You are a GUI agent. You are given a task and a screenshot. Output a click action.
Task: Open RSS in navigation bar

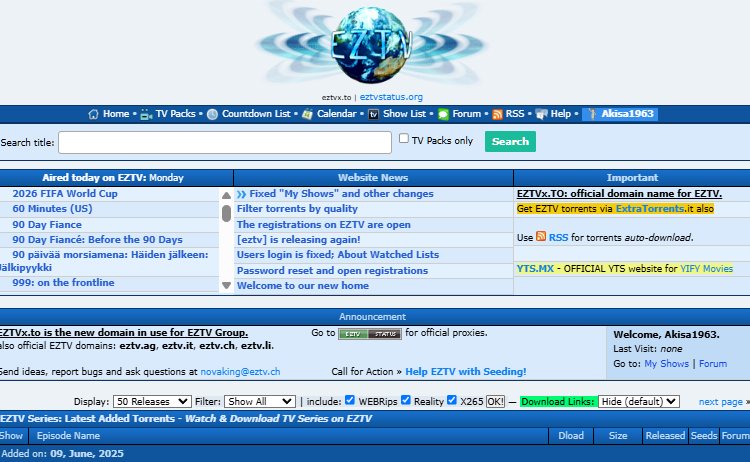[515, 114]
